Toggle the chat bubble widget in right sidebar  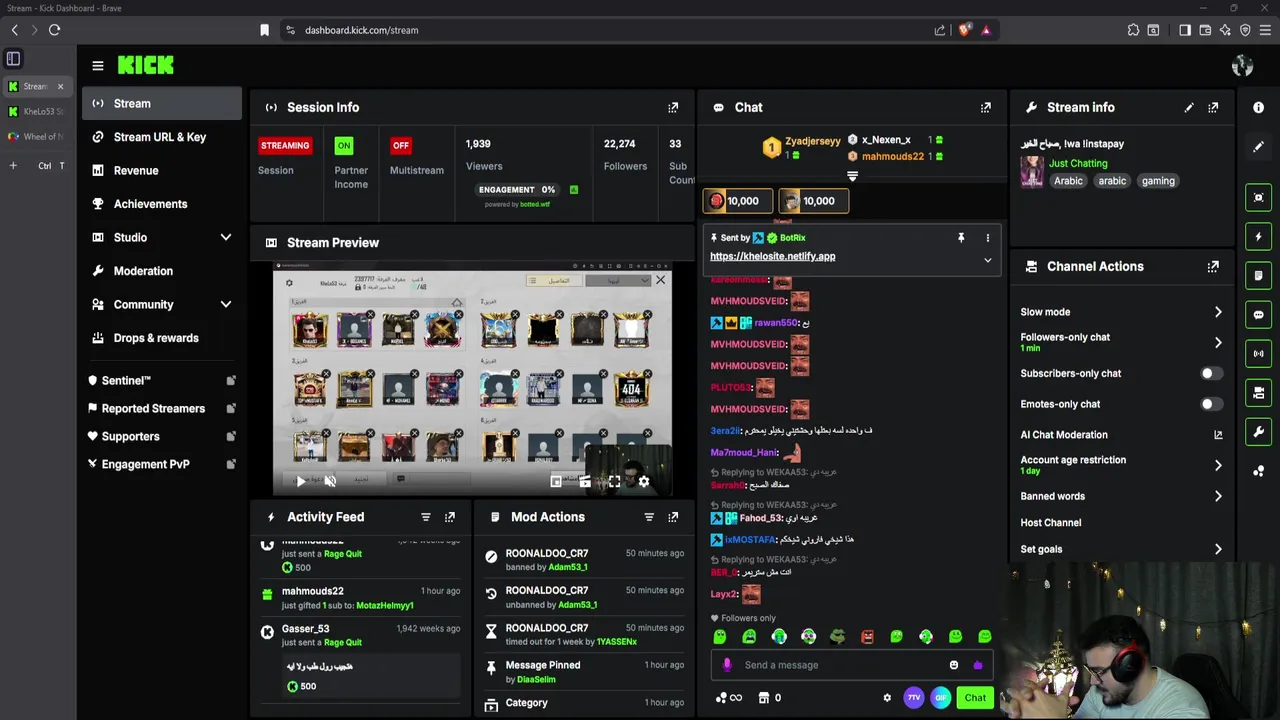pyautogui.click(x=1259, y=315)
